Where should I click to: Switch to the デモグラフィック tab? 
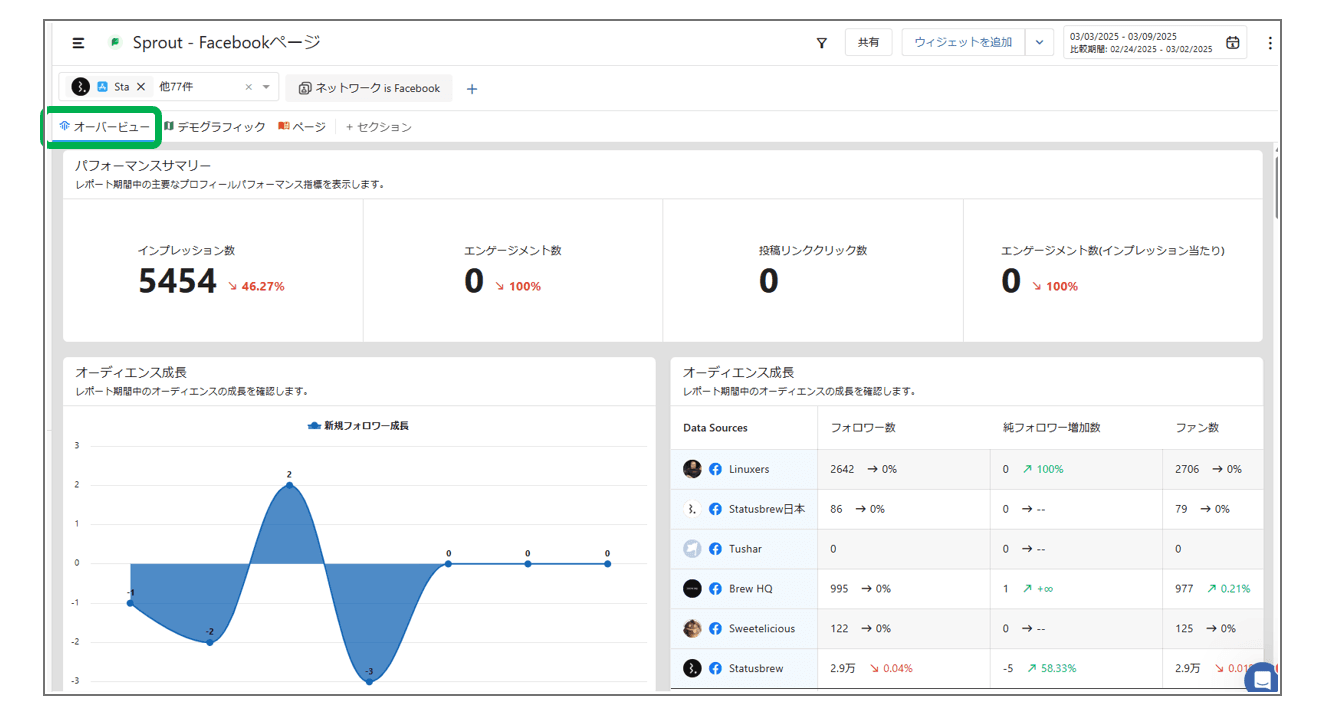(x=215, y=127)
